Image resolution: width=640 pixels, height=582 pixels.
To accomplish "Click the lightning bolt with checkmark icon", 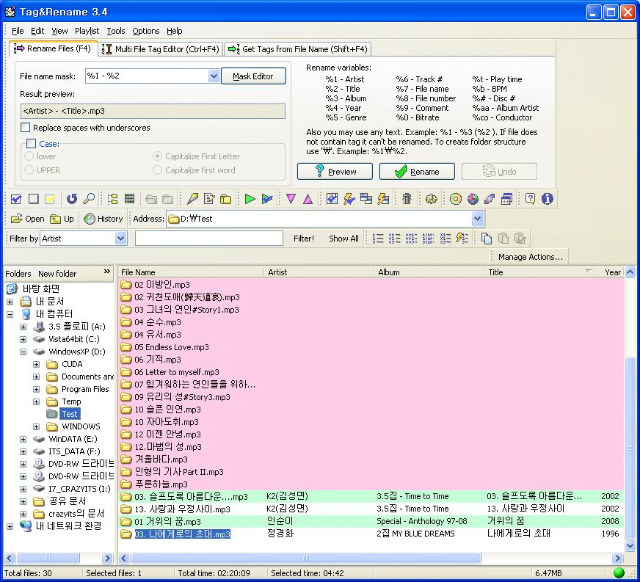I will pos(349,199).
